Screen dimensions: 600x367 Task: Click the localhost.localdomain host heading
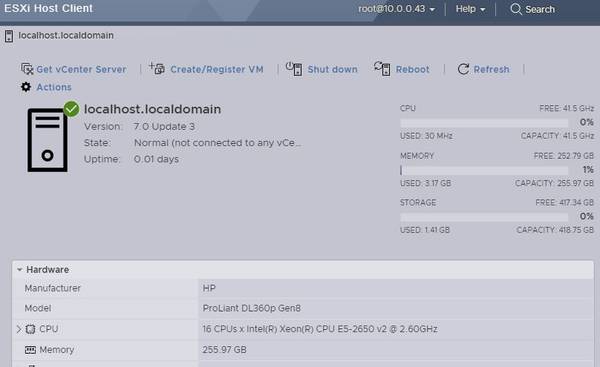152,109
